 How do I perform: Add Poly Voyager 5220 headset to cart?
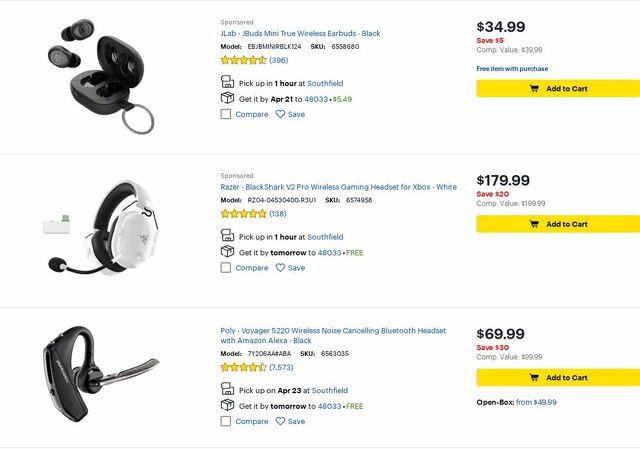point(557,377)
